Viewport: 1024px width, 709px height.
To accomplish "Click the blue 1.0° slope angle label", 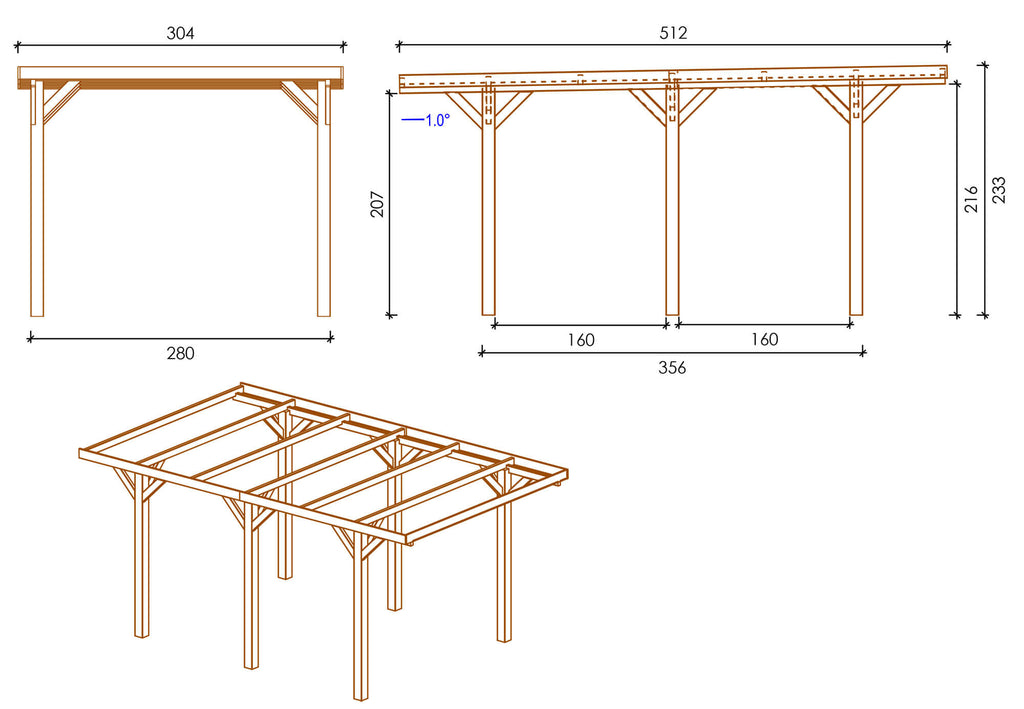I will tap(436, 120).
